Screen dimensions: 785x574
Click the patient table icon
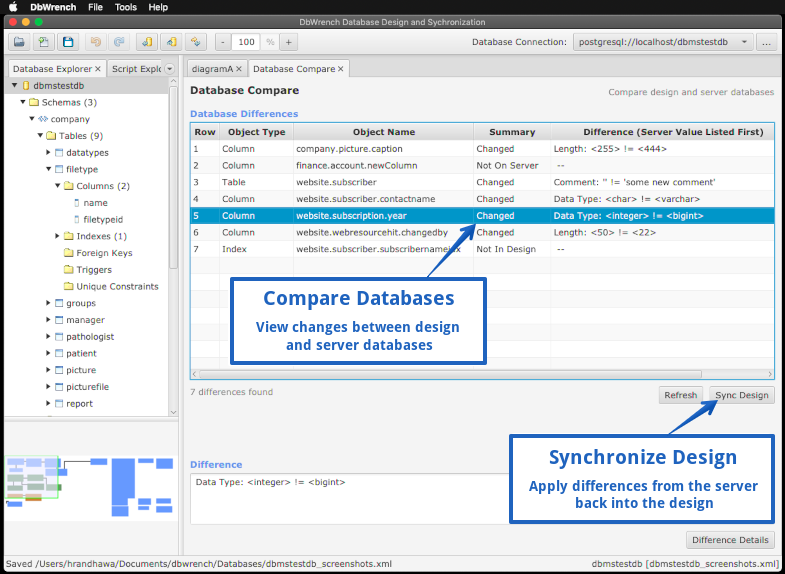pos(59,353)
